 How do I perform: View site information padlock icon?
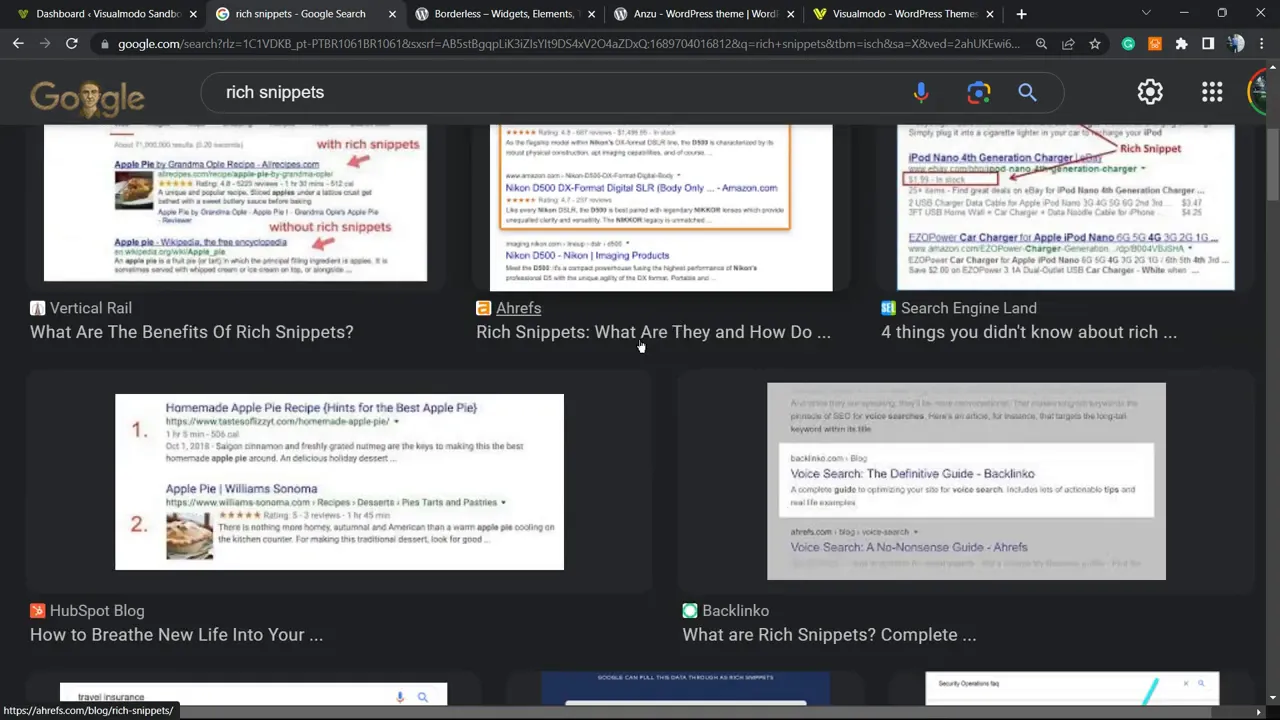pos(104,44)
